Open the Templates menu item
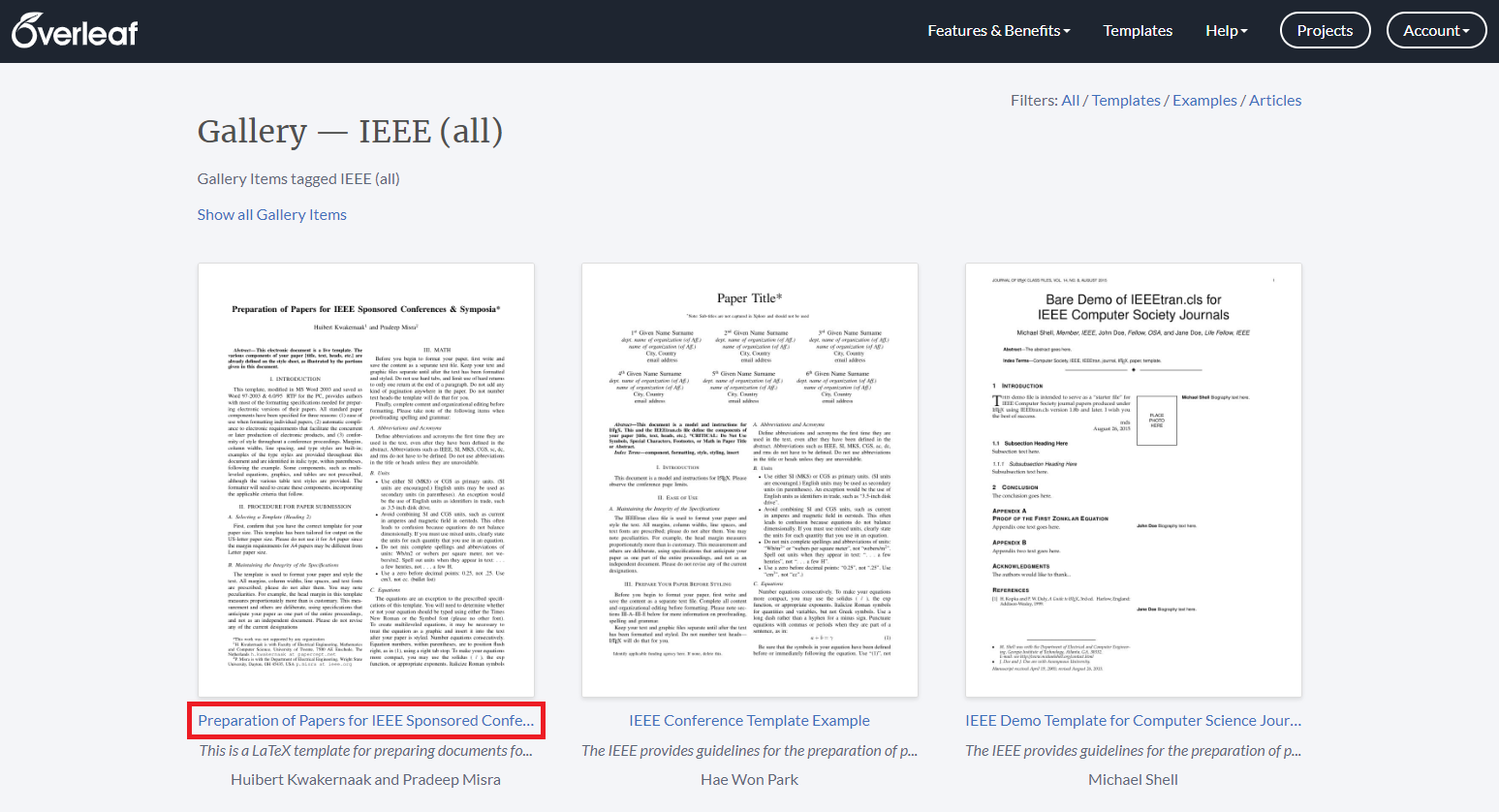1499x812 pixels. (1138, 31)
